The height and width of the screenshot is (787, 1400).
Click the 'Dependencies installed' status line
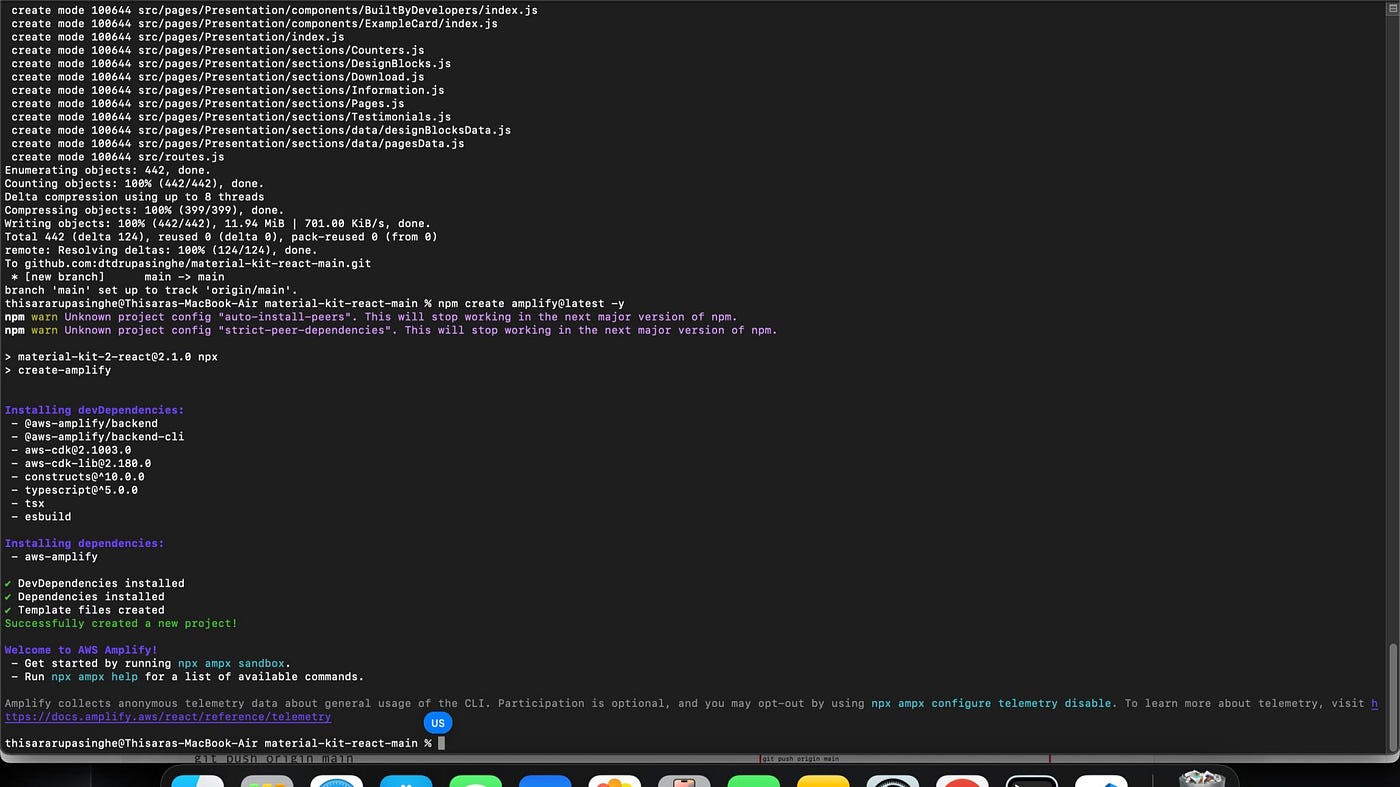84,597
